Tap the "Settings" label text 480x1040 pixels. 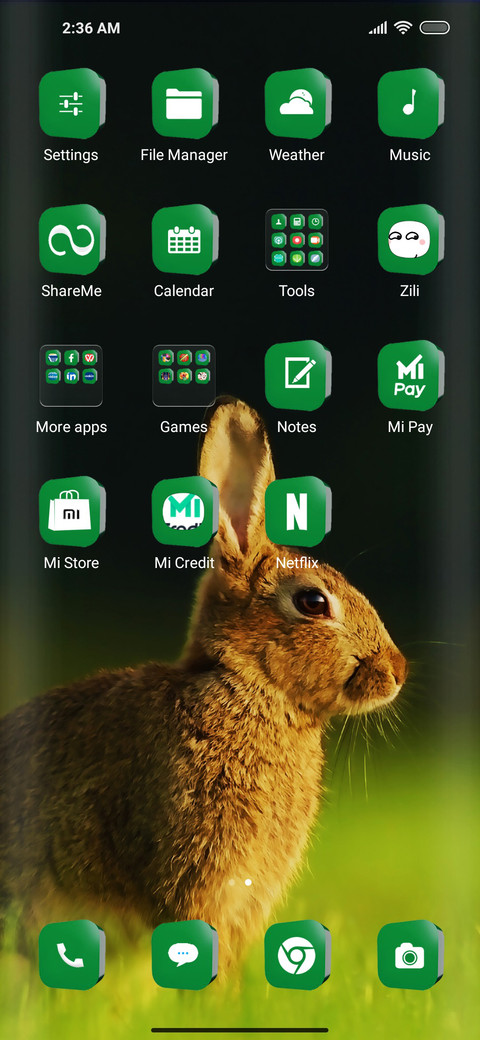[x=71, y=155]
